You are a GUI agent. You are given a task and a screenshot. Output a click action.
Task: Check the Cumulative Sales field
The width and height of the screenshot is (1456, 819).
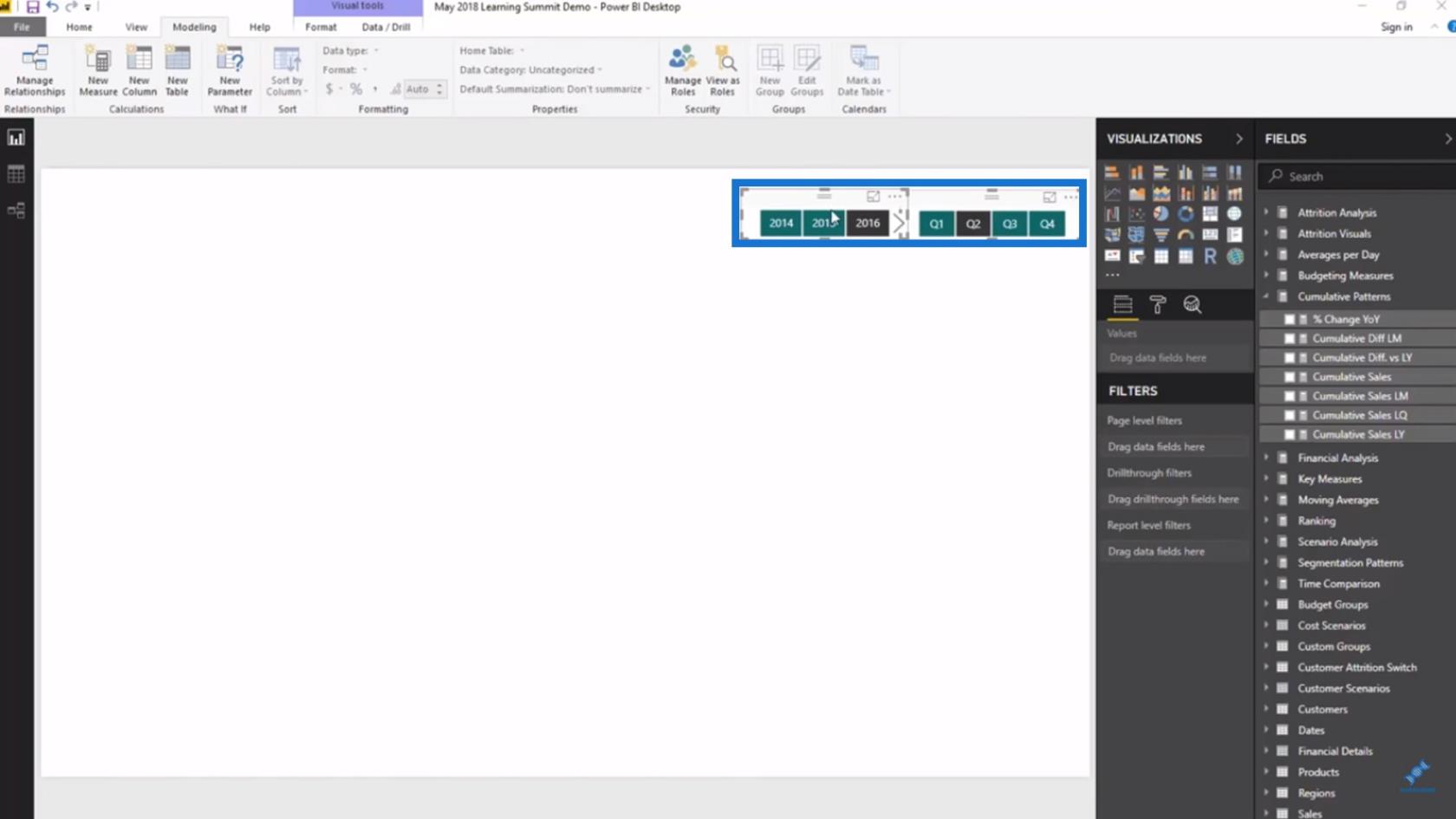tap(1289, 377)
